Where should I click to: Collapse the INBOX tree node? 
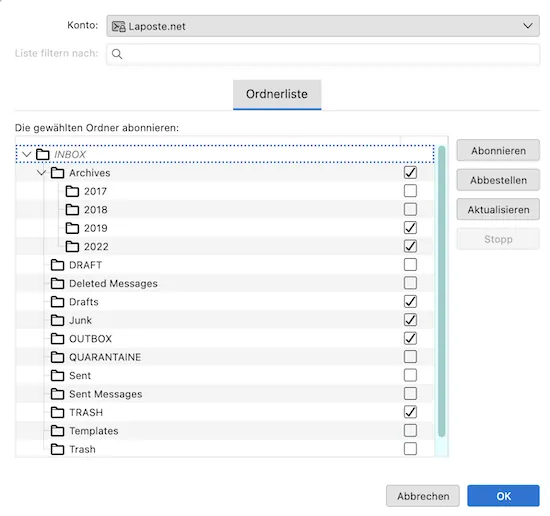[x=27, y=154]
